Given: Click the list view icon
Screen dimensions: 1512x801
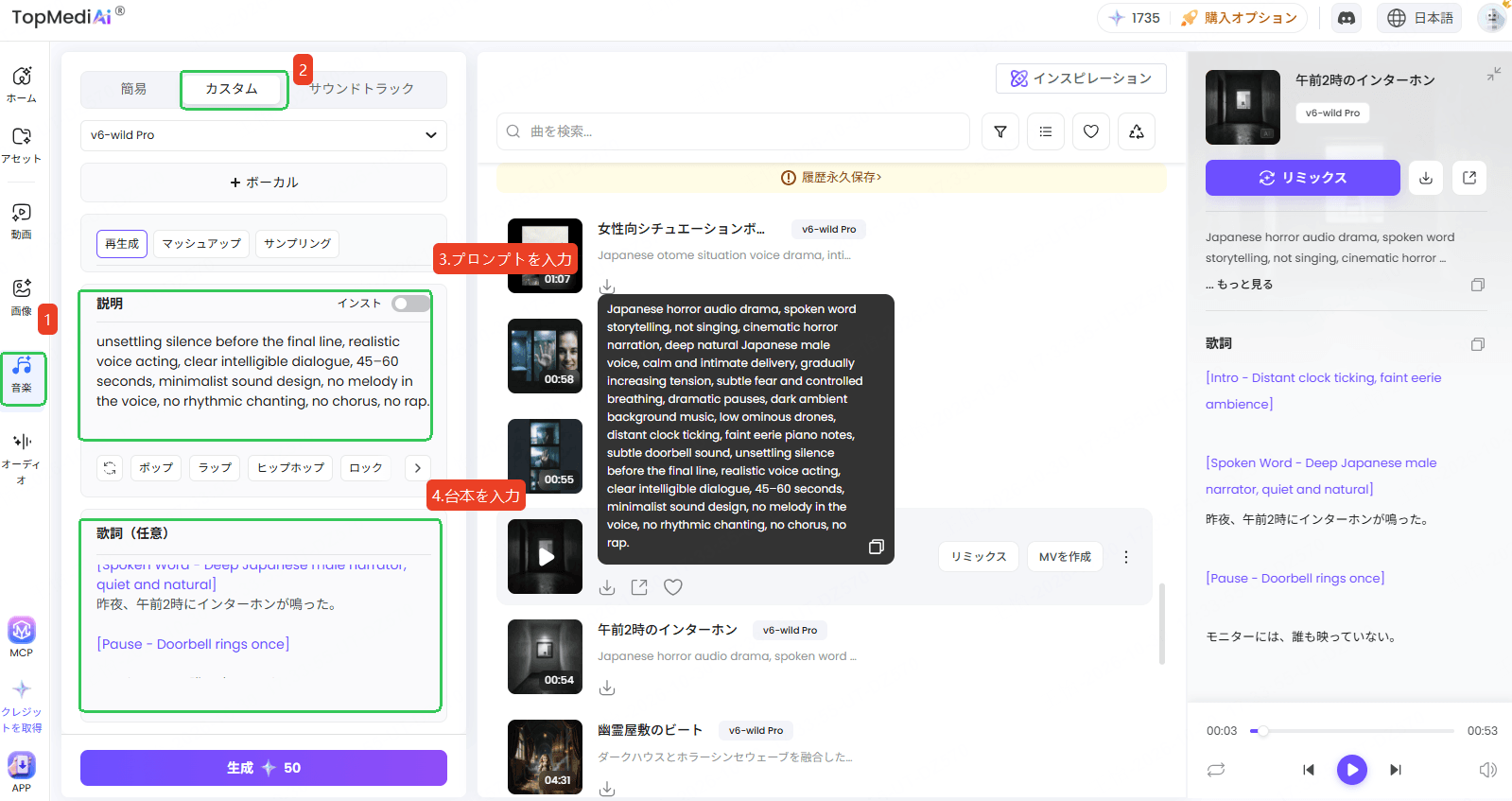Looking at the screenshot, I should (1046, 131).
